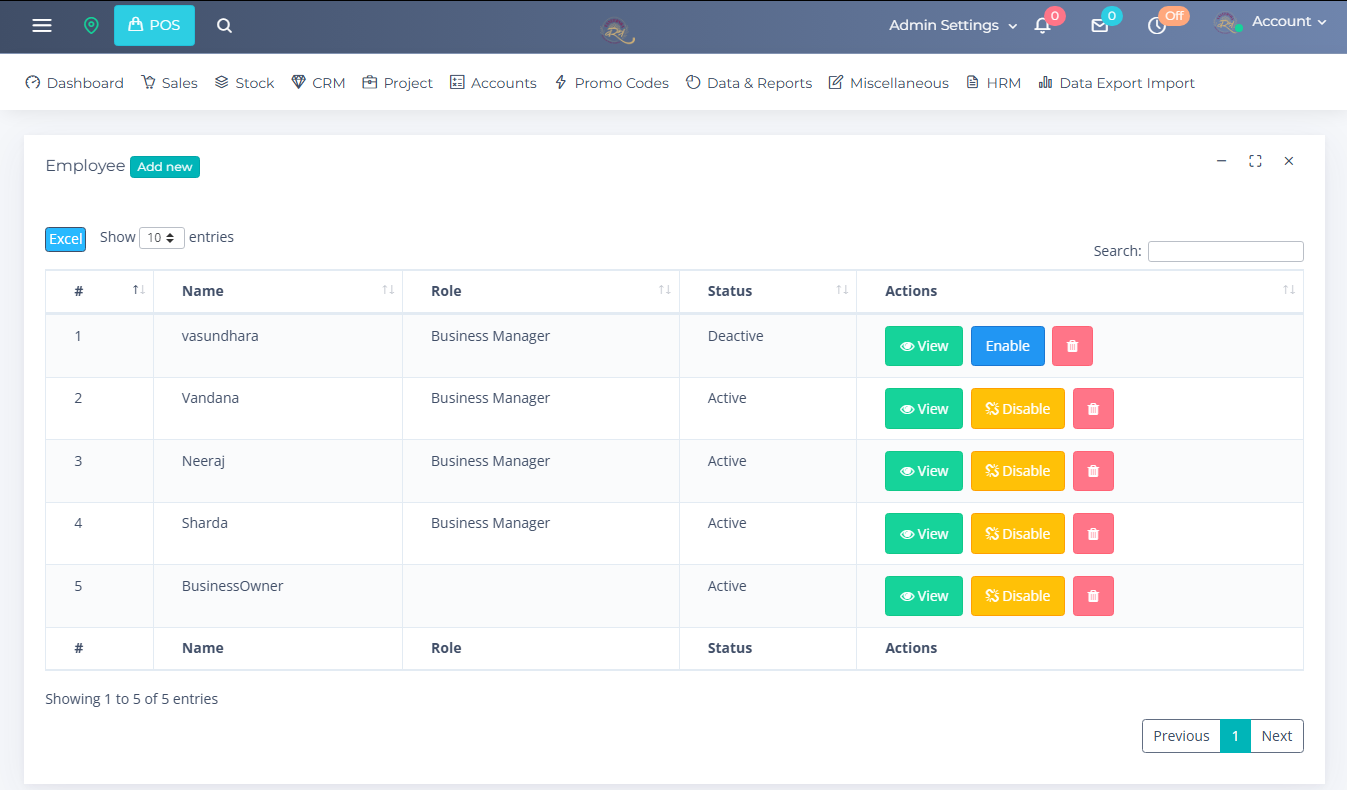The height and width of the screenshot is (790, 1347).
Task: Disable the Neeraj employee
Action: 1017,471
